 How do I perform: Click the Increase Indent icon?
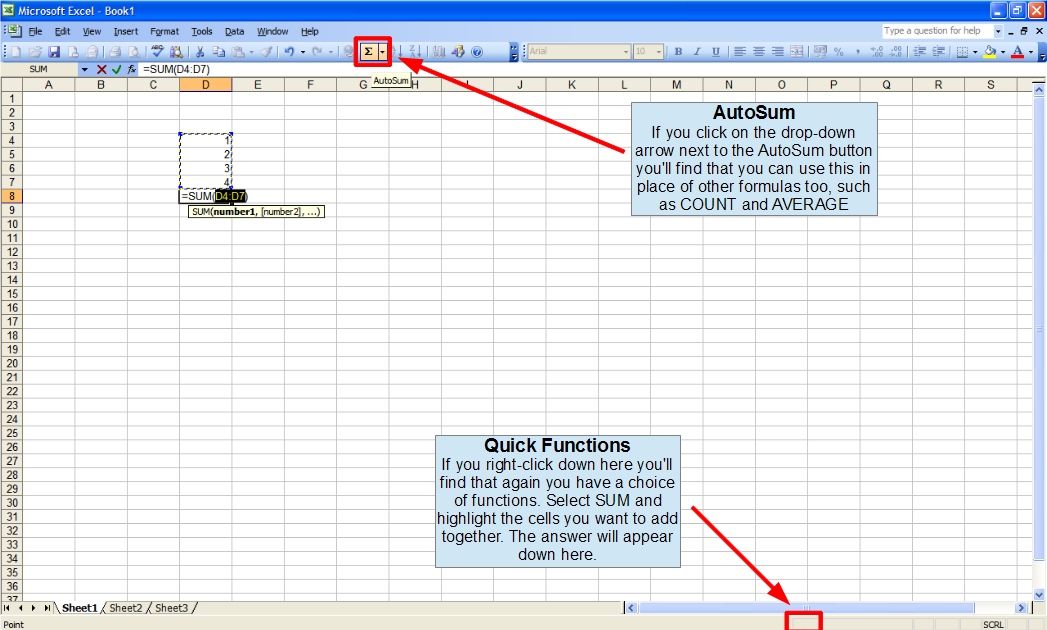point(938,51)
